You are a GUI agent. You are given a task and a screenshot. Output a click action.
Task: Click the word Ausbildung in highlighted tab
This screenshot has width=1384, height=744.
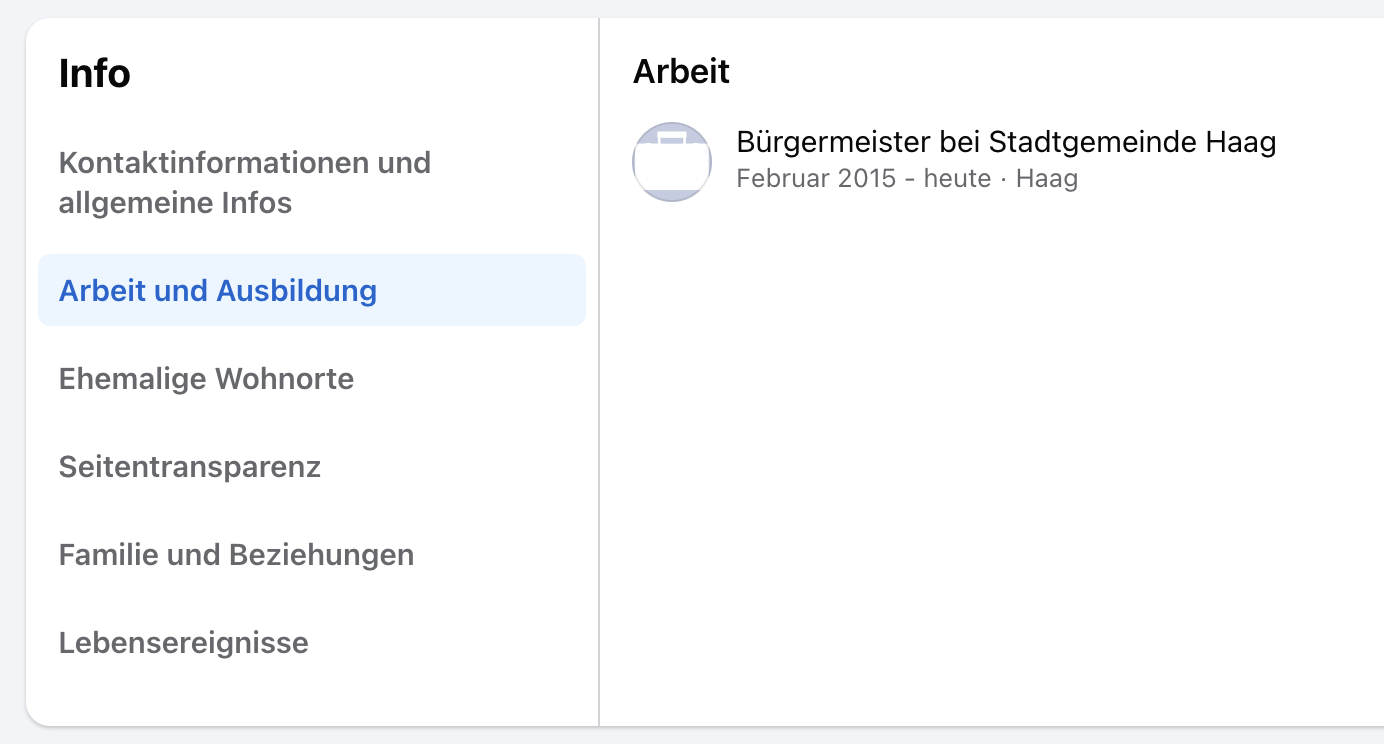click(296, 291)
